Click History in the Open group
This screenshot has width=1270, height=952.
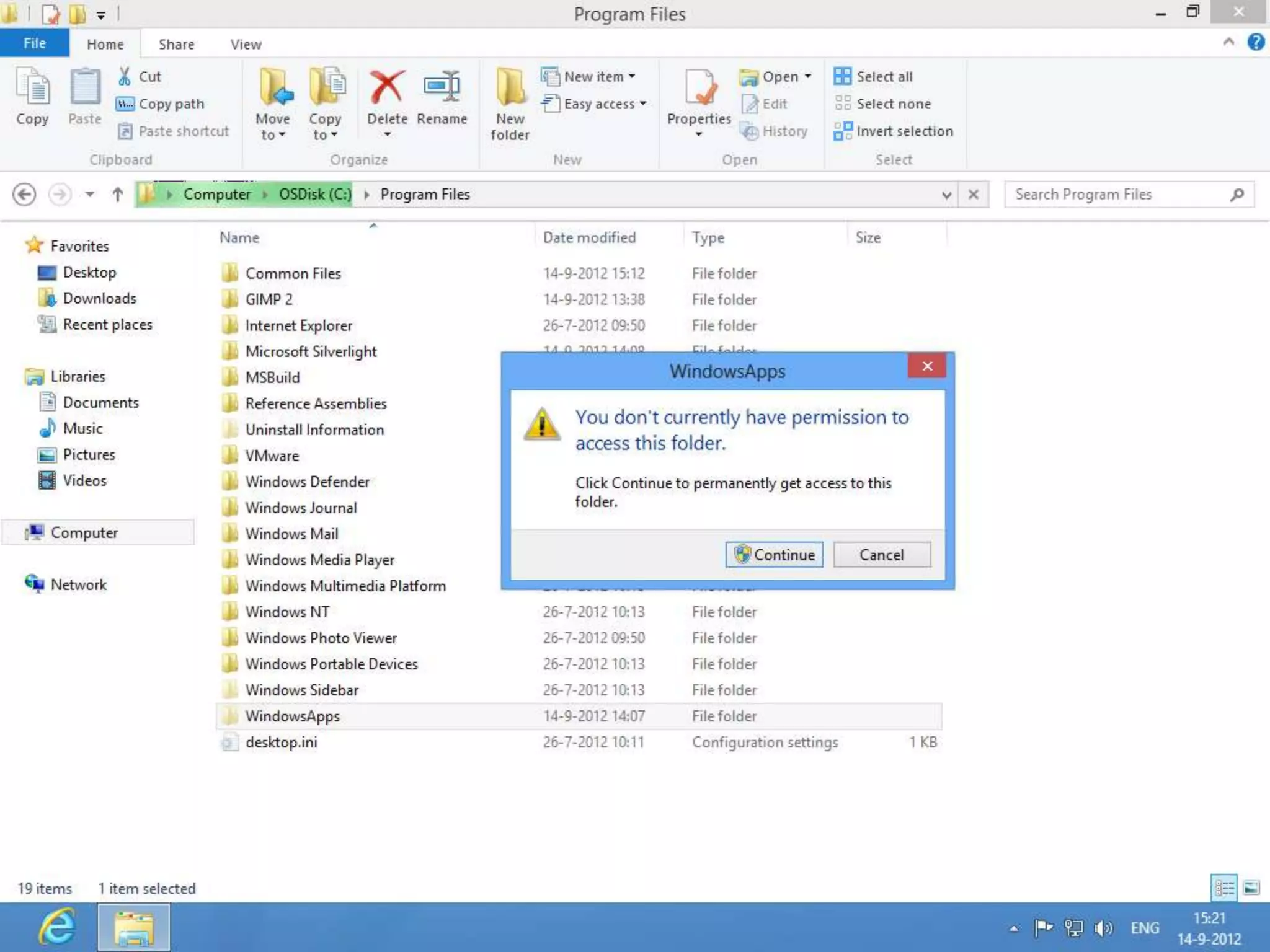tap(775, 131)
